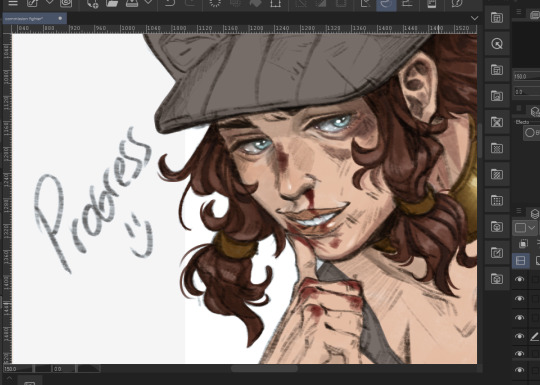Expand the bottom-left chevron below the canvas

(9, 379)
